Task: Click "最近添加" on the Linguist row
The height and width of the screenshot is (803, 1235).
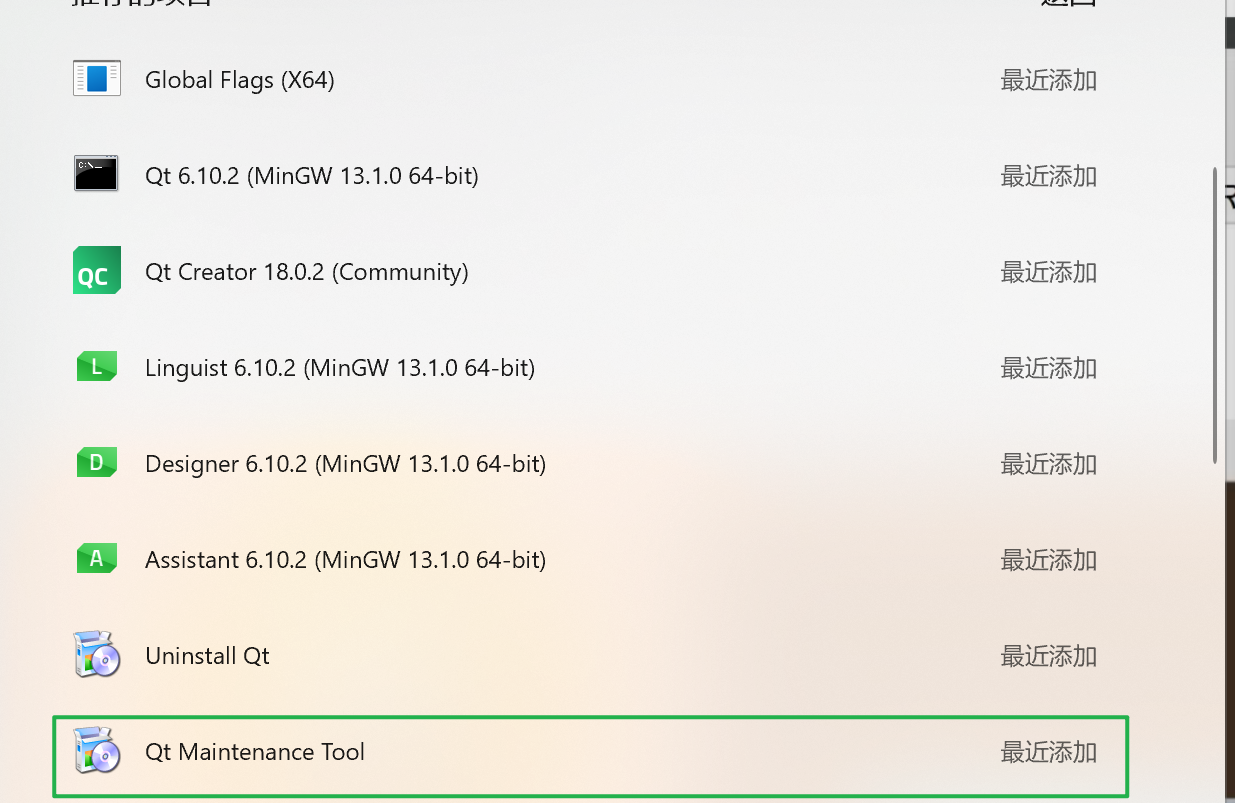Action: (x=1049, y=368)
